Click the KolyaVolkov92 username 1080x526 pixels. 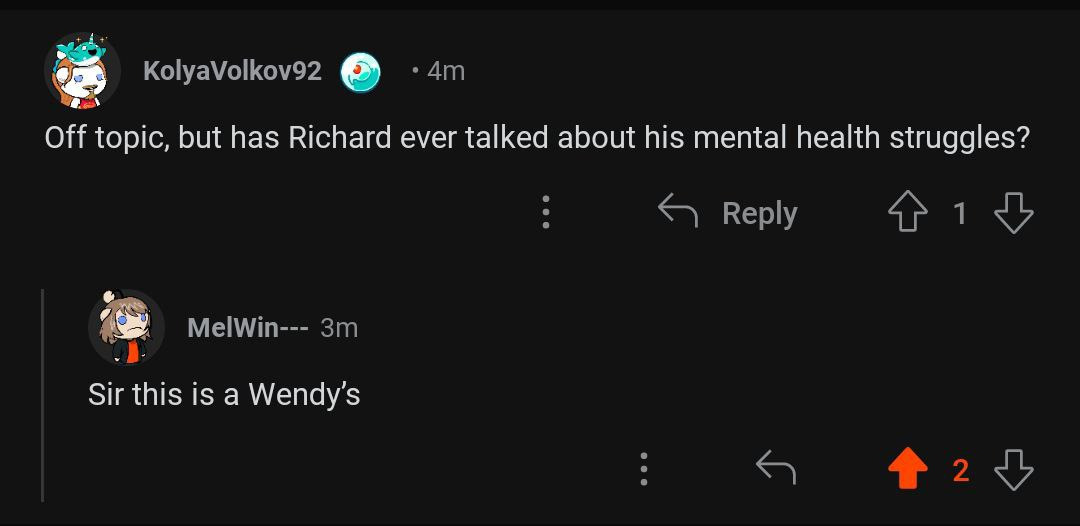[x=232, y=71]
